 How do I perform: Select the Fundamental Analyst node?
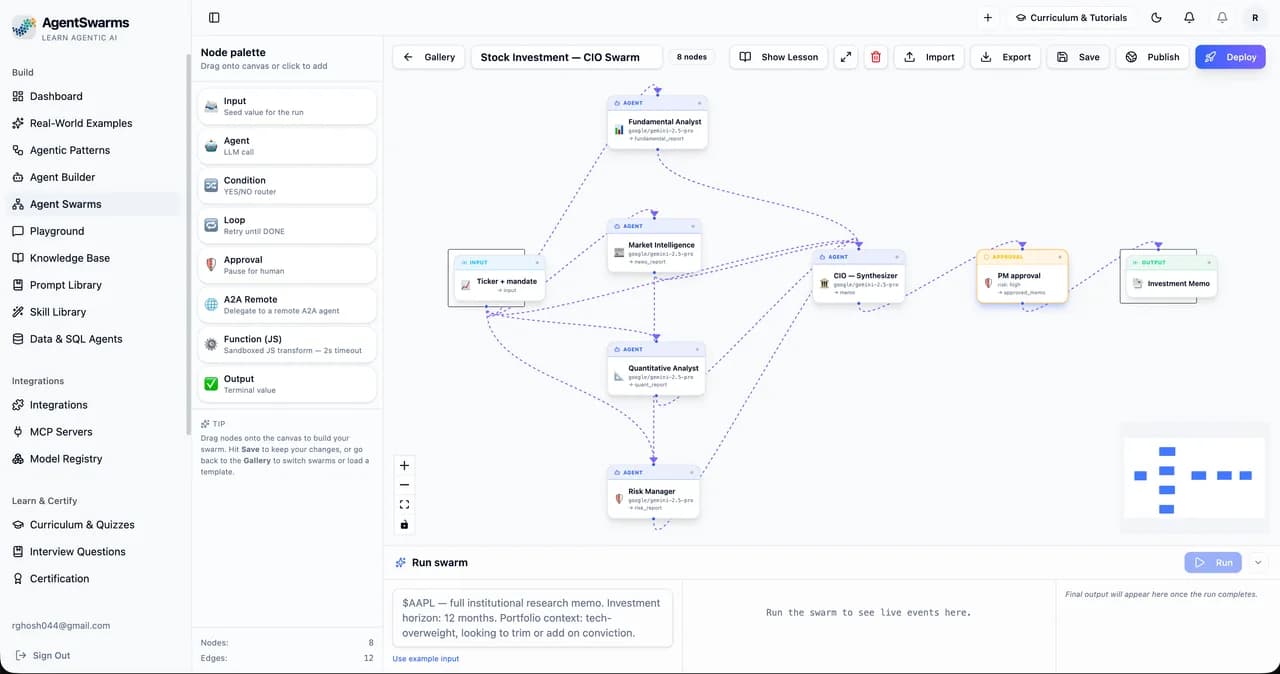click(x=657, y=123)
